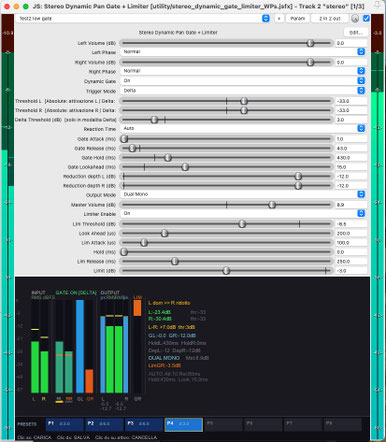Image resolution: width=386 pixels, height=442 pixels.
Task: Click the blue GL gate meter bar
Action: click(80, 346)
